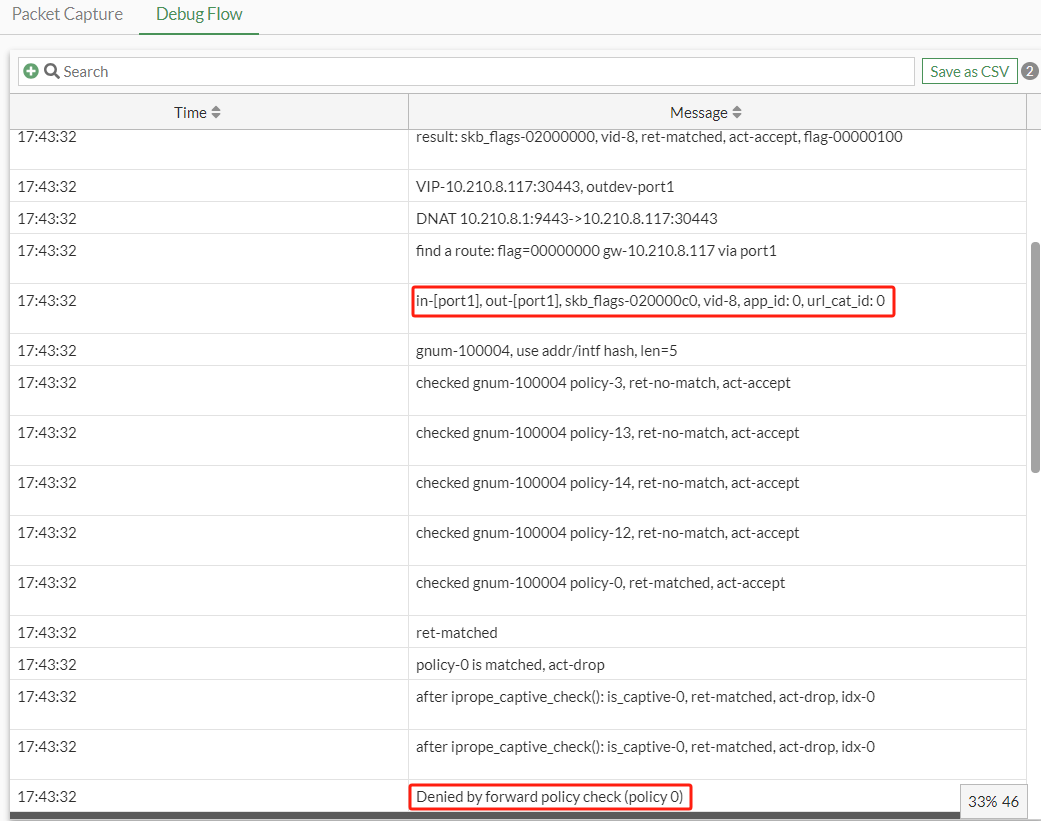Select the 'Denied by forward policy check' message
Viewport: 1041px width, 821px height.
550,797
